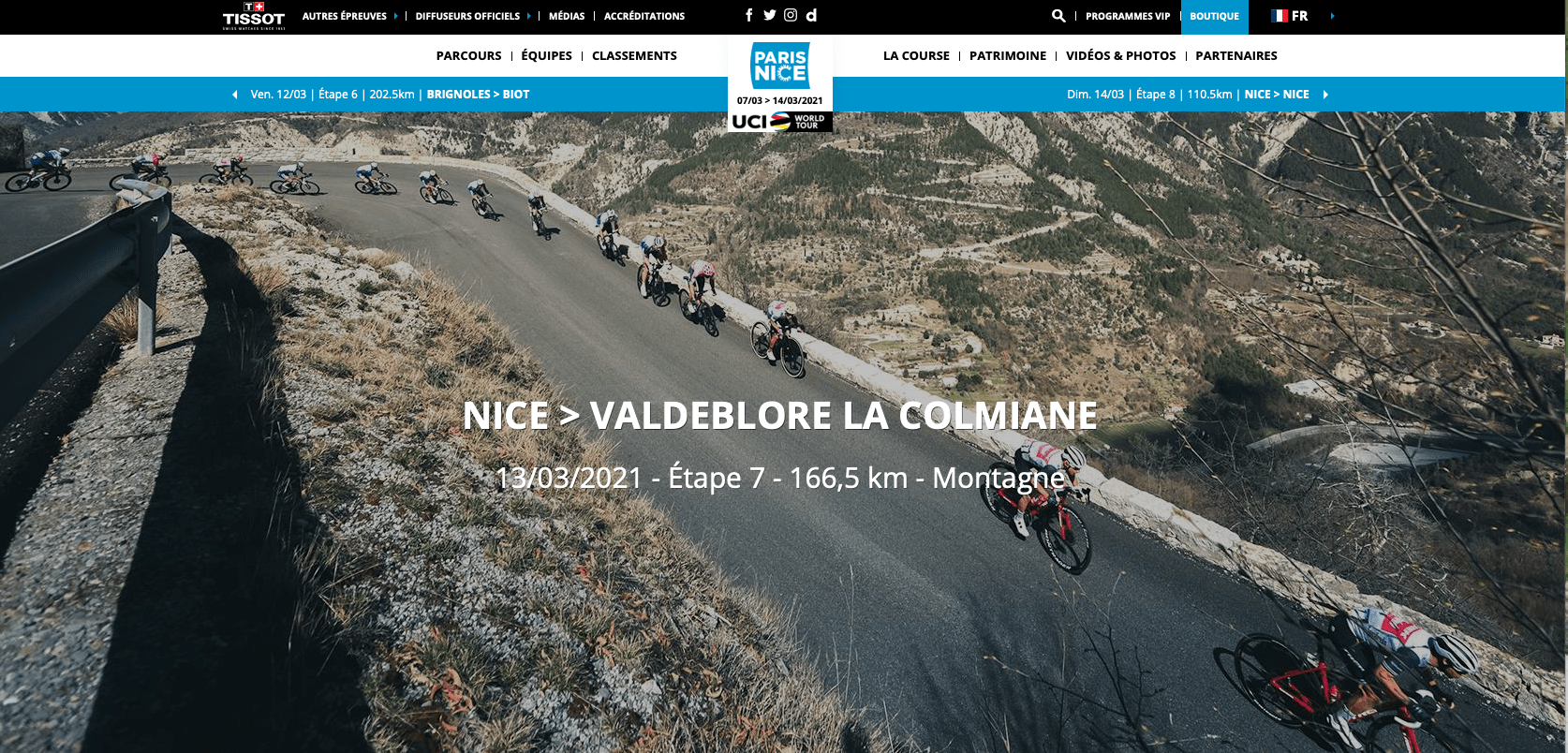Screen dimensions: 1568x753
Task: Go to previous stage with left arrow
Action: (234, 95)
